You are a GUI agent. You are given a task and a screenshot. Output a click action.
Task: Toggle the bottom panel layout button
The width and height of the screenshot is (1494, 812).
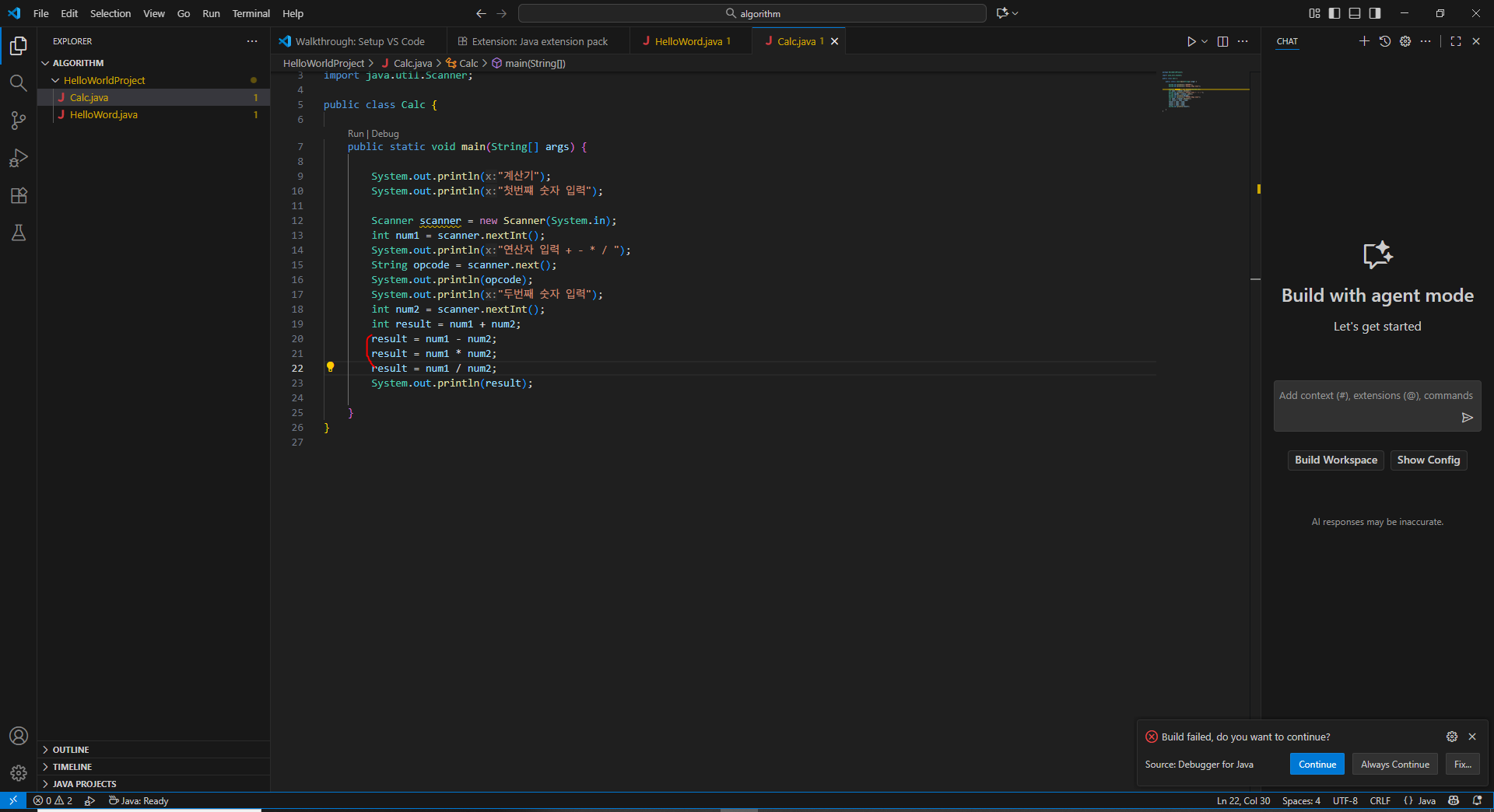click(1355, 13)
